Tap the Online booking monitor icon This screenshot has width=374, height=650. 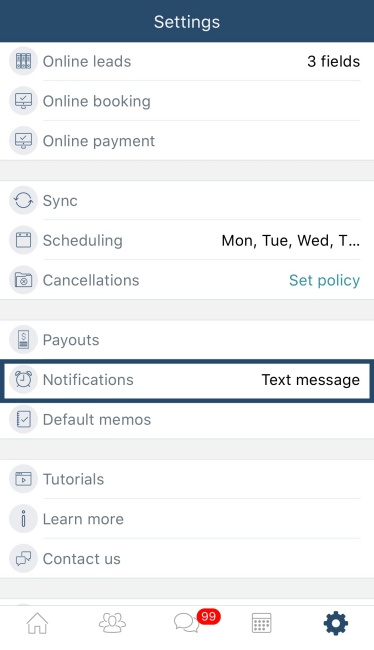coord(23,101)
